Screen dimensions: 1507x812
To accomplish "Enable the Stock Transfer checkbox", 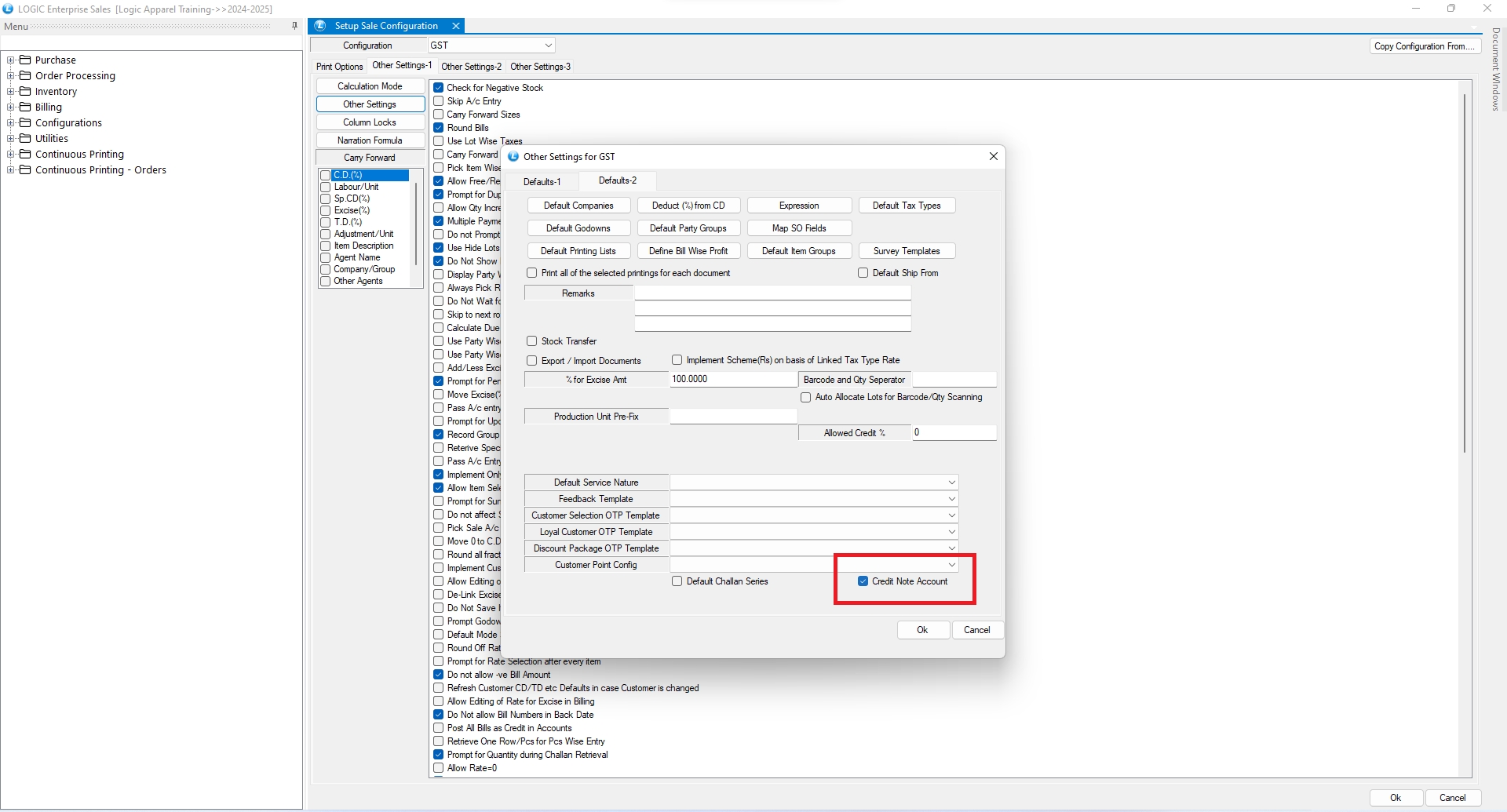I will tap(532, 341).
